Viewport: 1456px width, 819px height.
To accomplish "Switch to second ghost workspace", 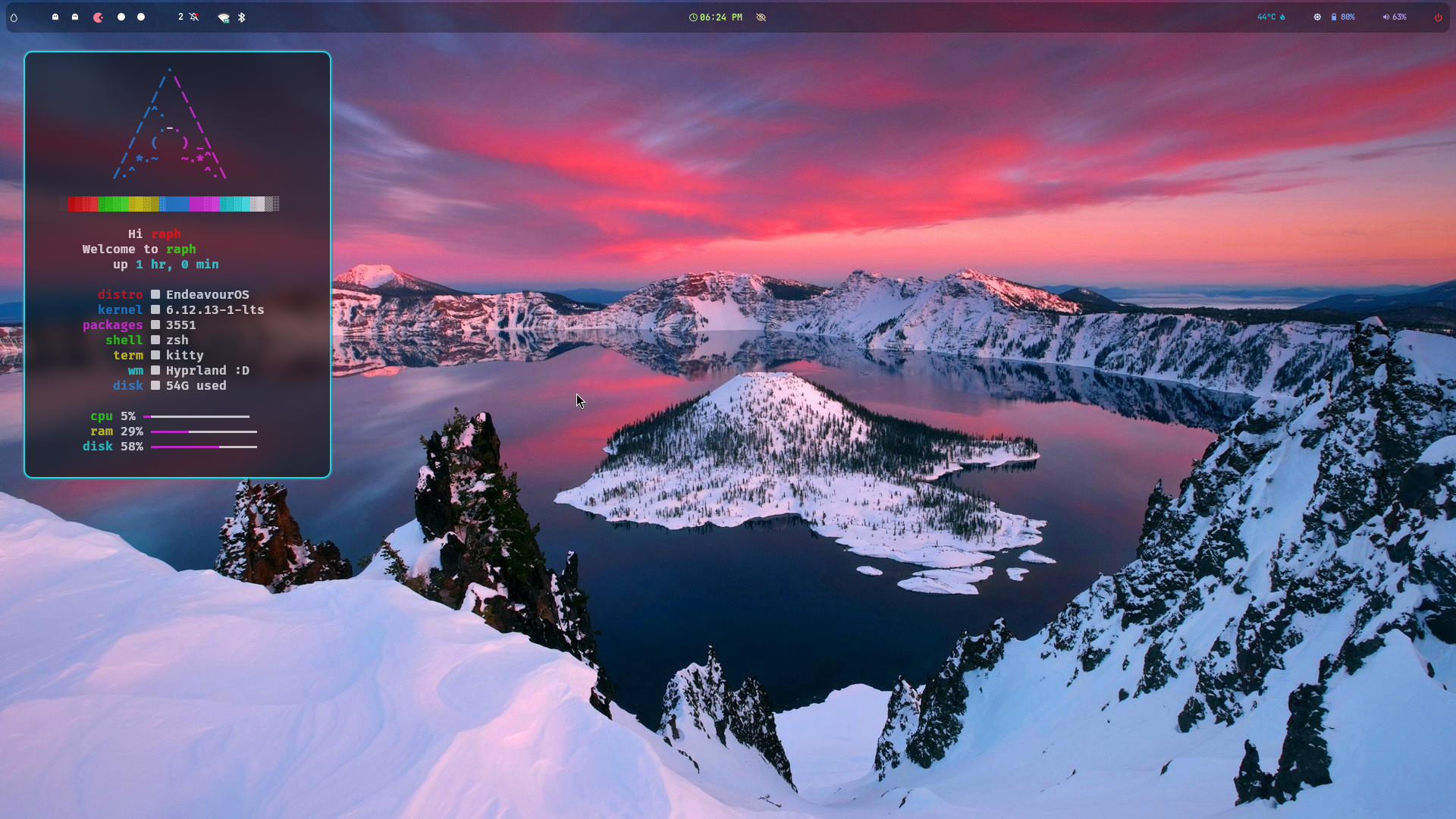I will pos(75,17).
